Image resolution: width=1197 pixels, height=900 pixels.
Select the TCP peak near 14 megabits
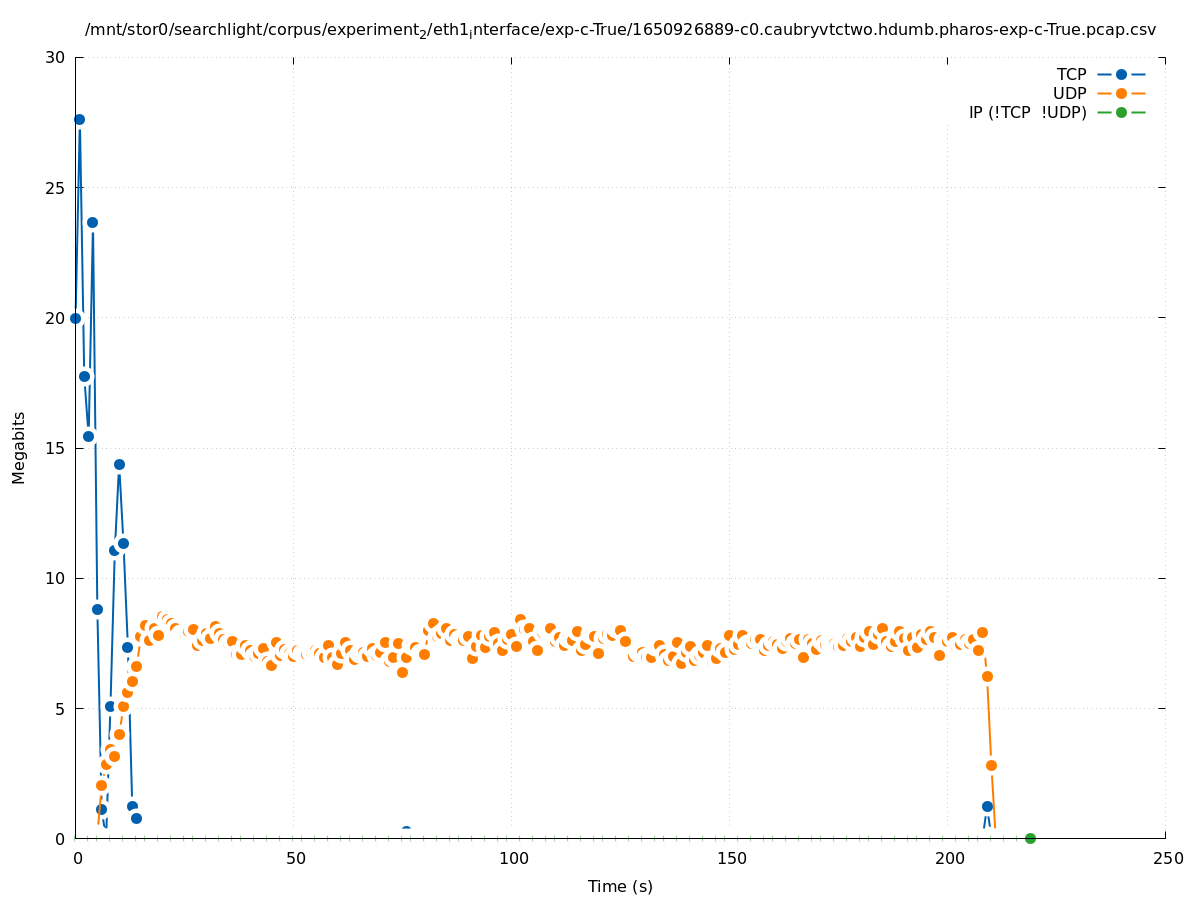(x=119, y=464)
